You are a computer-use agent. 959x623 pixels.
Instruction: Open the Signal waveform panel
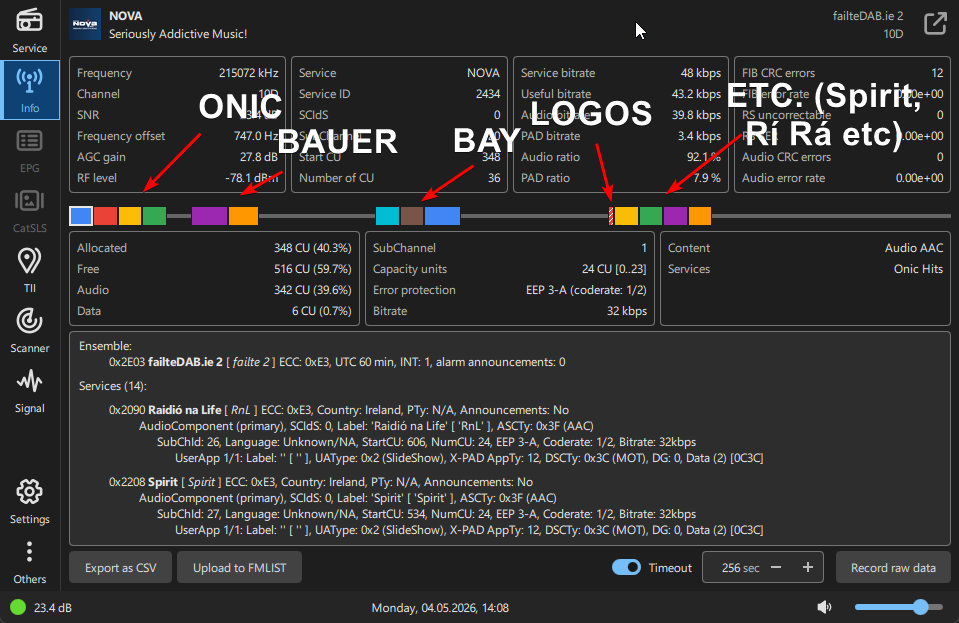point(29,391)
